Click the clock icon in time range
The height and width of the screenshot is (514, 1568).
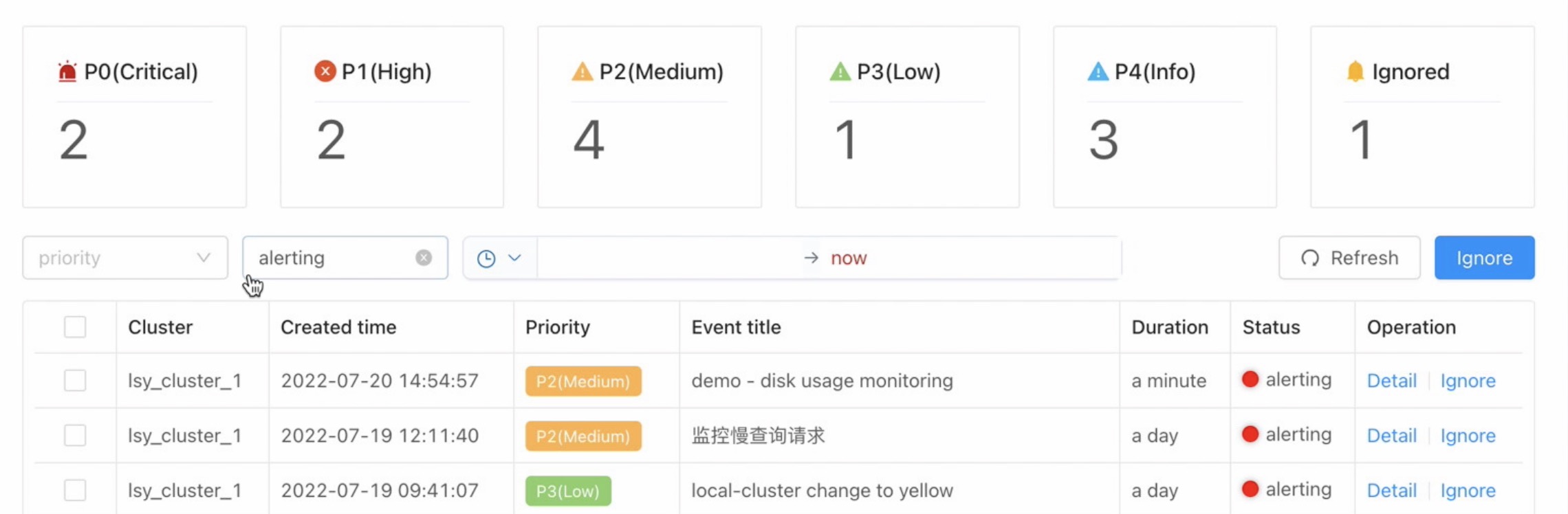[x=486, y=258]
